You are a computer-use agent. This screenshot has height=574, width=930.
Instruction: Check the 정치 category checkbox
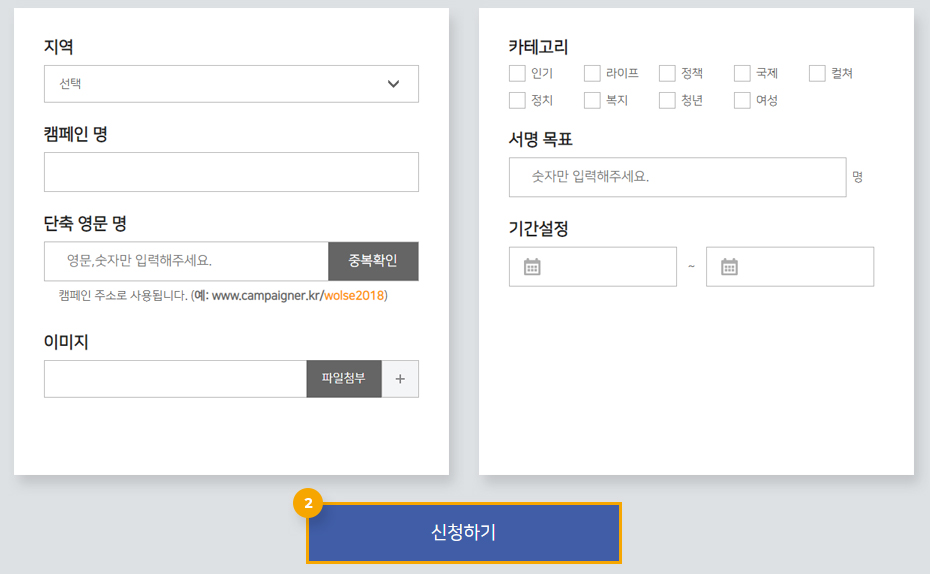point(517,100)
